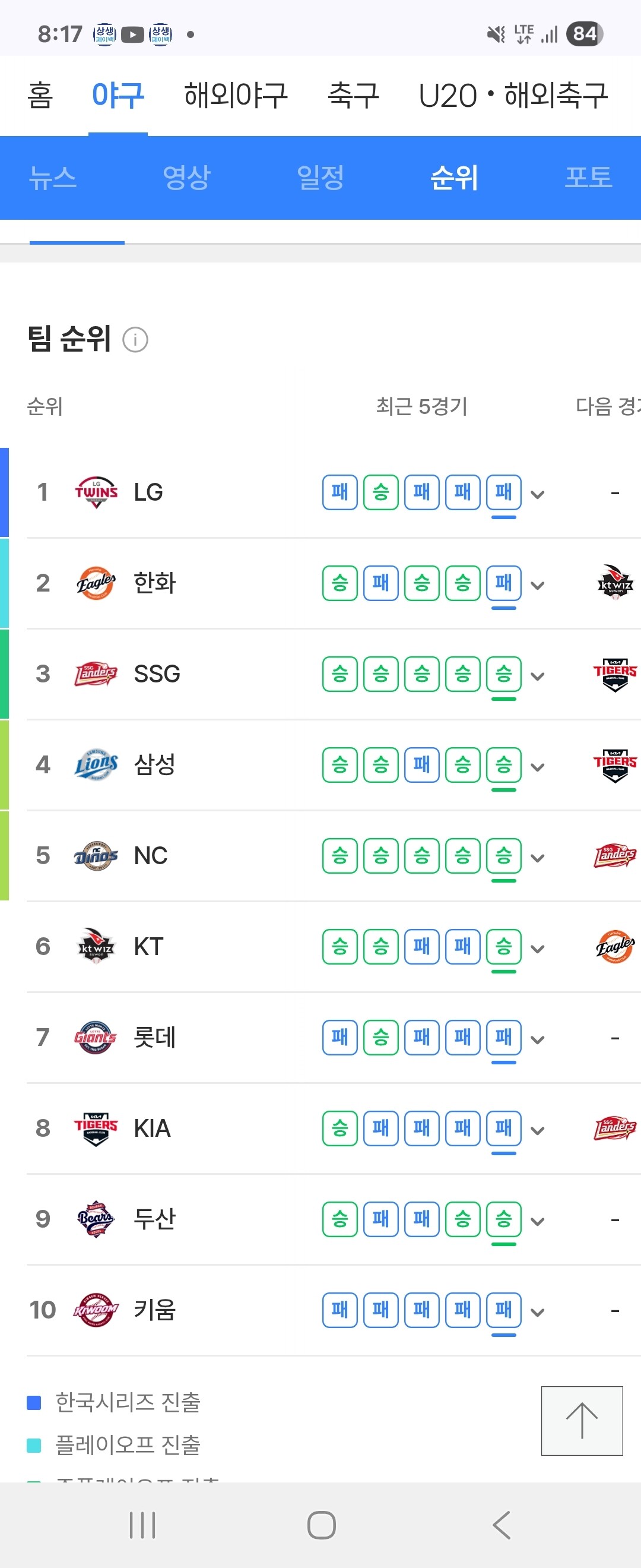Tap the 축구 category link
Viewport: 641px width, 1568px height.
(353, 96)
